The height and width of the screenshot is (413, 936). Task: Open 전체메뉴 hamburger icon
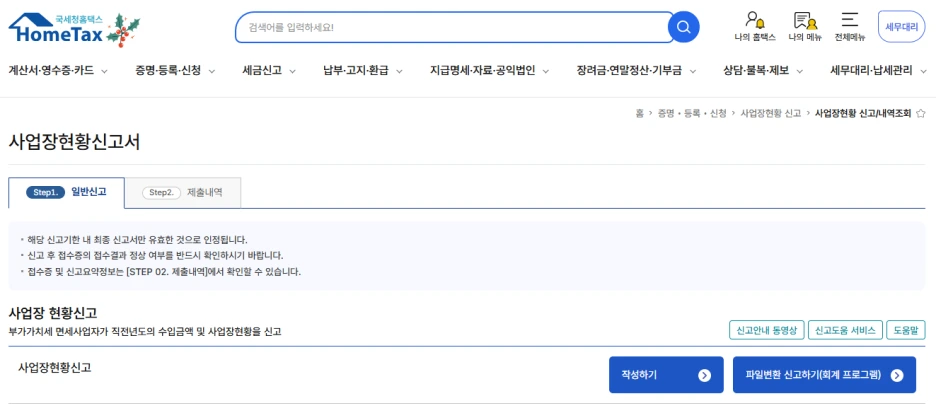click(x=849, y=26)
